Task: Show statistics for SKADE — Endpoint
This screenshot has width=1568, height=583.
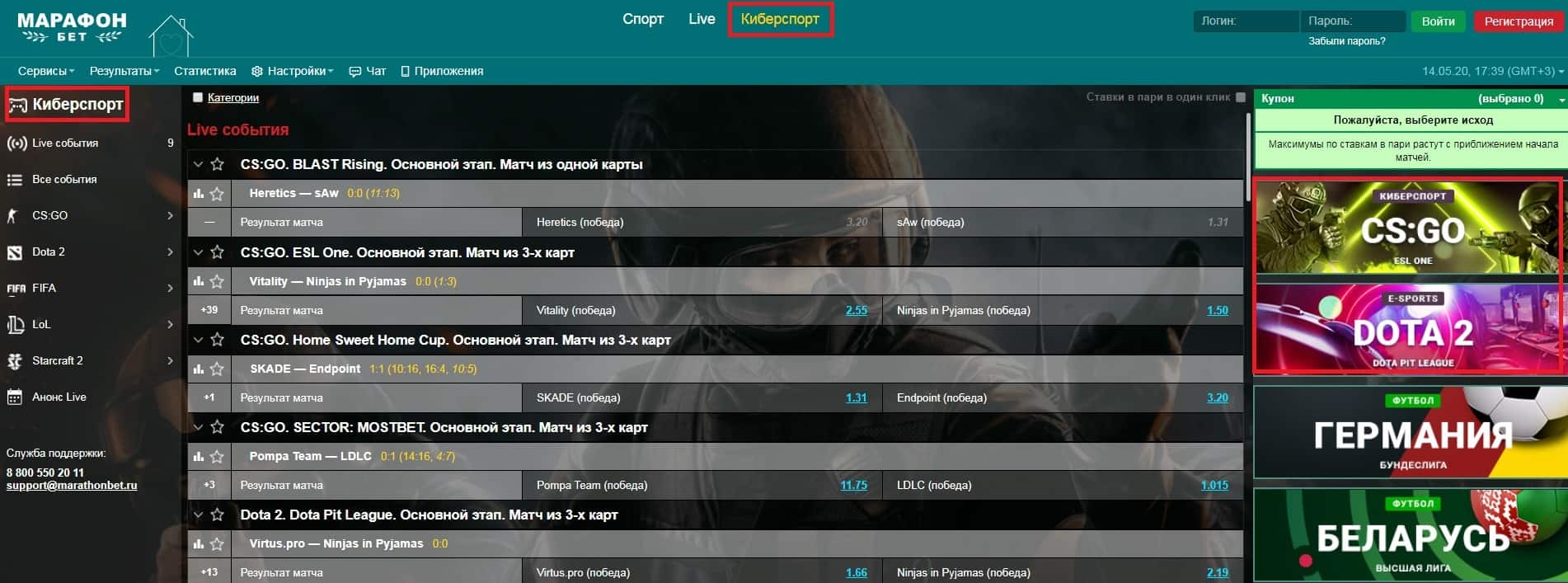Action: [x=198, y=369]
